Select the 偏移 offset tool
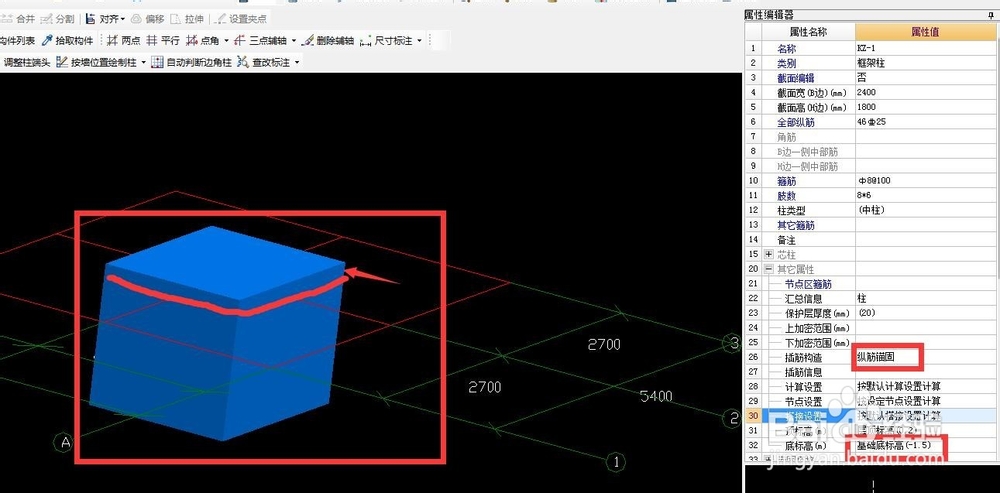This screenshot has height=493, width=1000. click(x=147, y=19)
